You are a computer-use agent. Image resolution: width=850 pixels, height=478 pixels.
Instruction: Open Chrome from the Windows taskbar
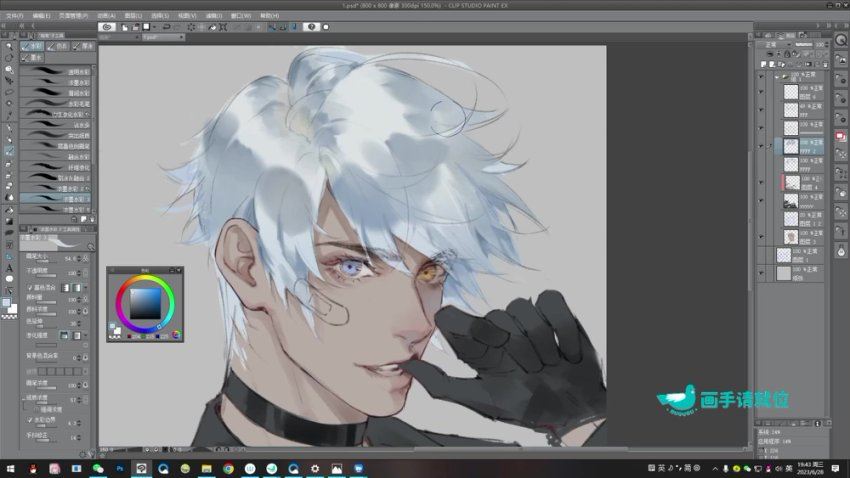[228, 468]
